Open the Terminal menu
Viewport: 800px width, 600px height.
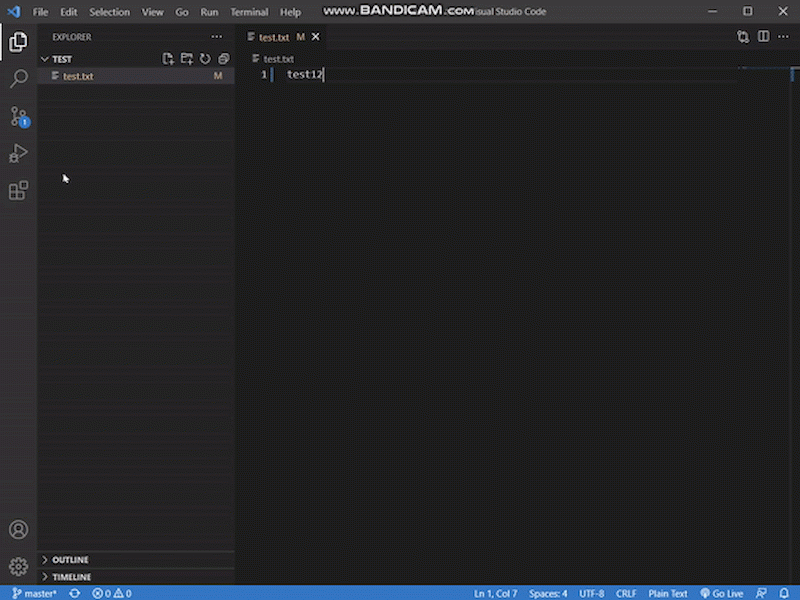pyautogui.click(x=249, y=11)
